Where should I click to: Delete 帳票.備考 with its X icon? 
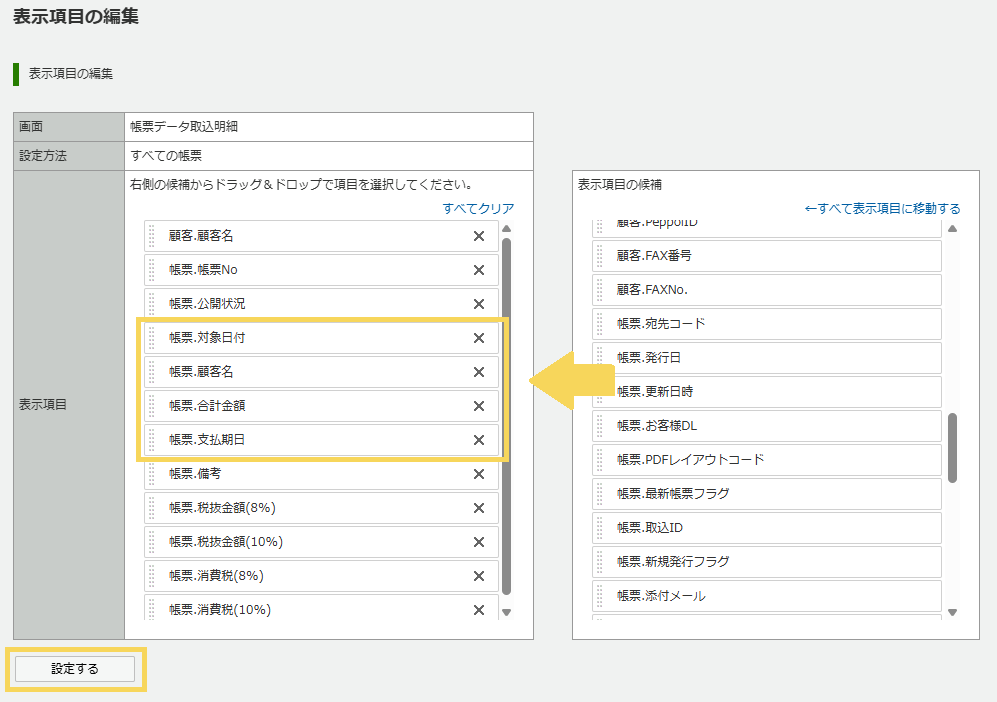point(478,474)
